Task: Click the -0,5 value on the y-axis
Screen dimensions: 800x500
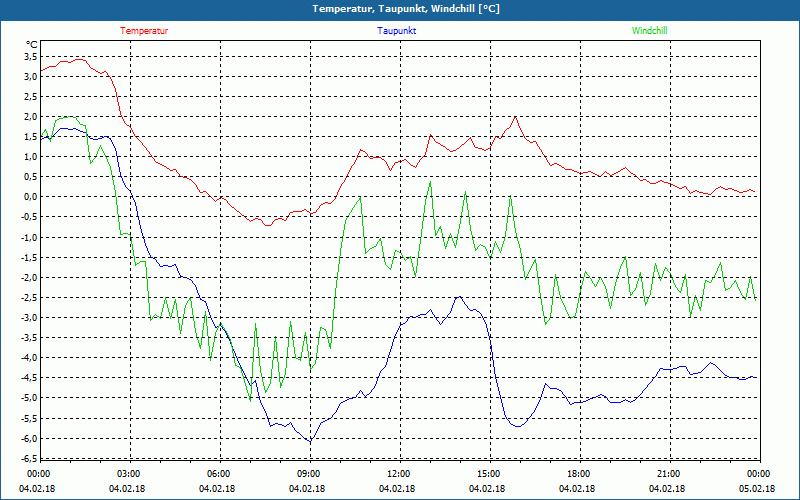Action: pos(30,217)
